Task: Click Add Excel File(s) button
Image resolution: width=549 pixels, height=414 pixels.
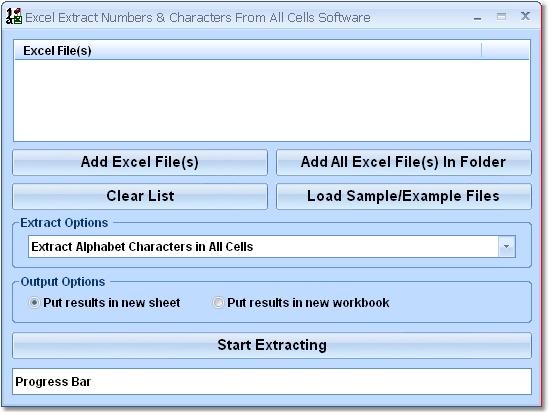Action: pos(140,163)
